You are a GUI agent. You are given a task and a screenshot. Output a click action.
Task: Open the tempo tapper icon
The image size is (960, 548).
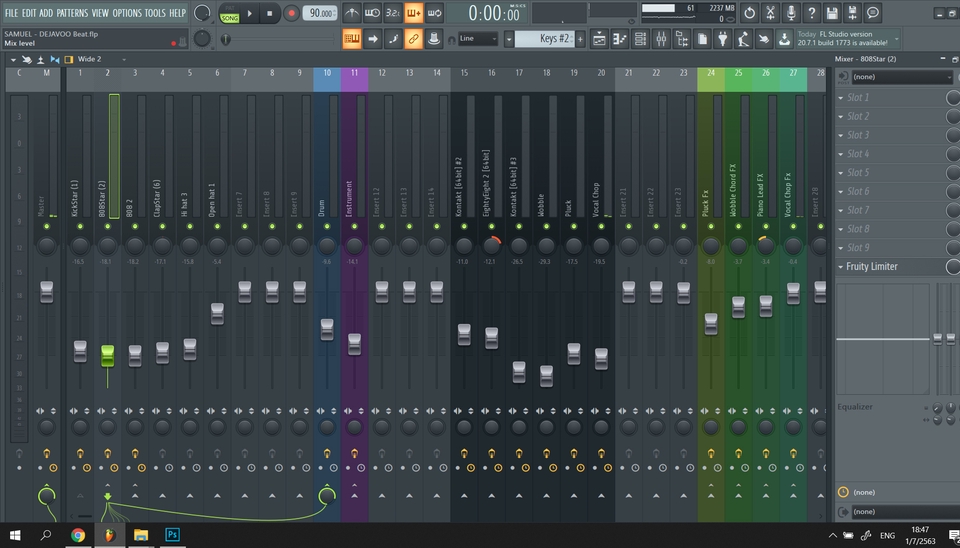click(743, 39)
